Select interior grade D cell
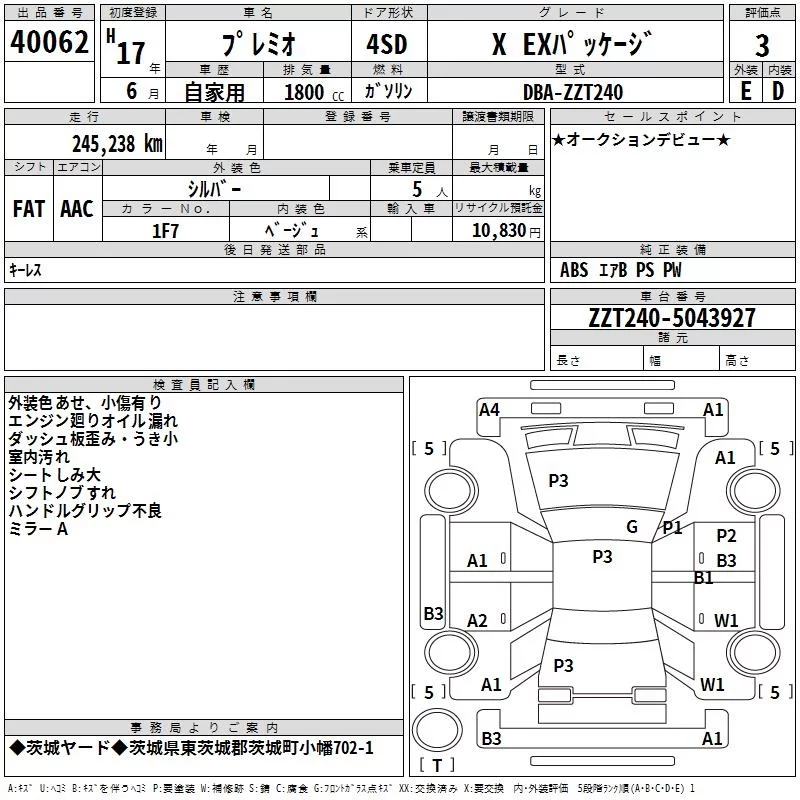The height and width of the screenshot is (800, 800). pos(779,91)
